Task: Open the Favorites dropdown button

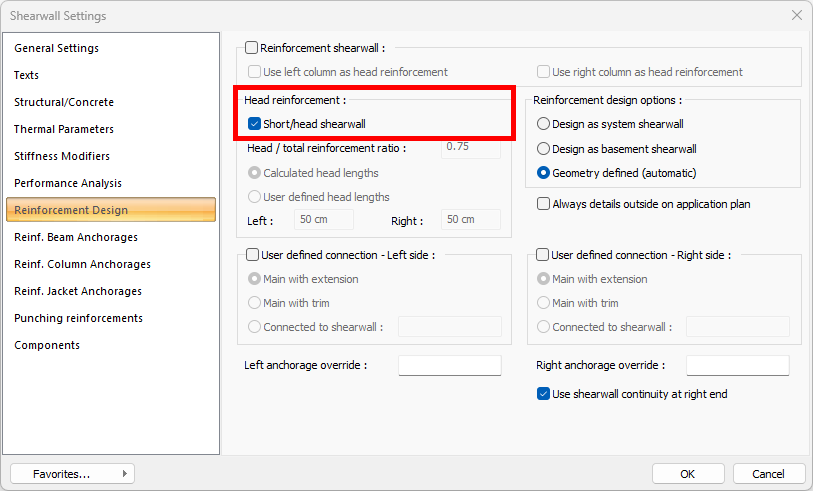Action: coord(72,473)
